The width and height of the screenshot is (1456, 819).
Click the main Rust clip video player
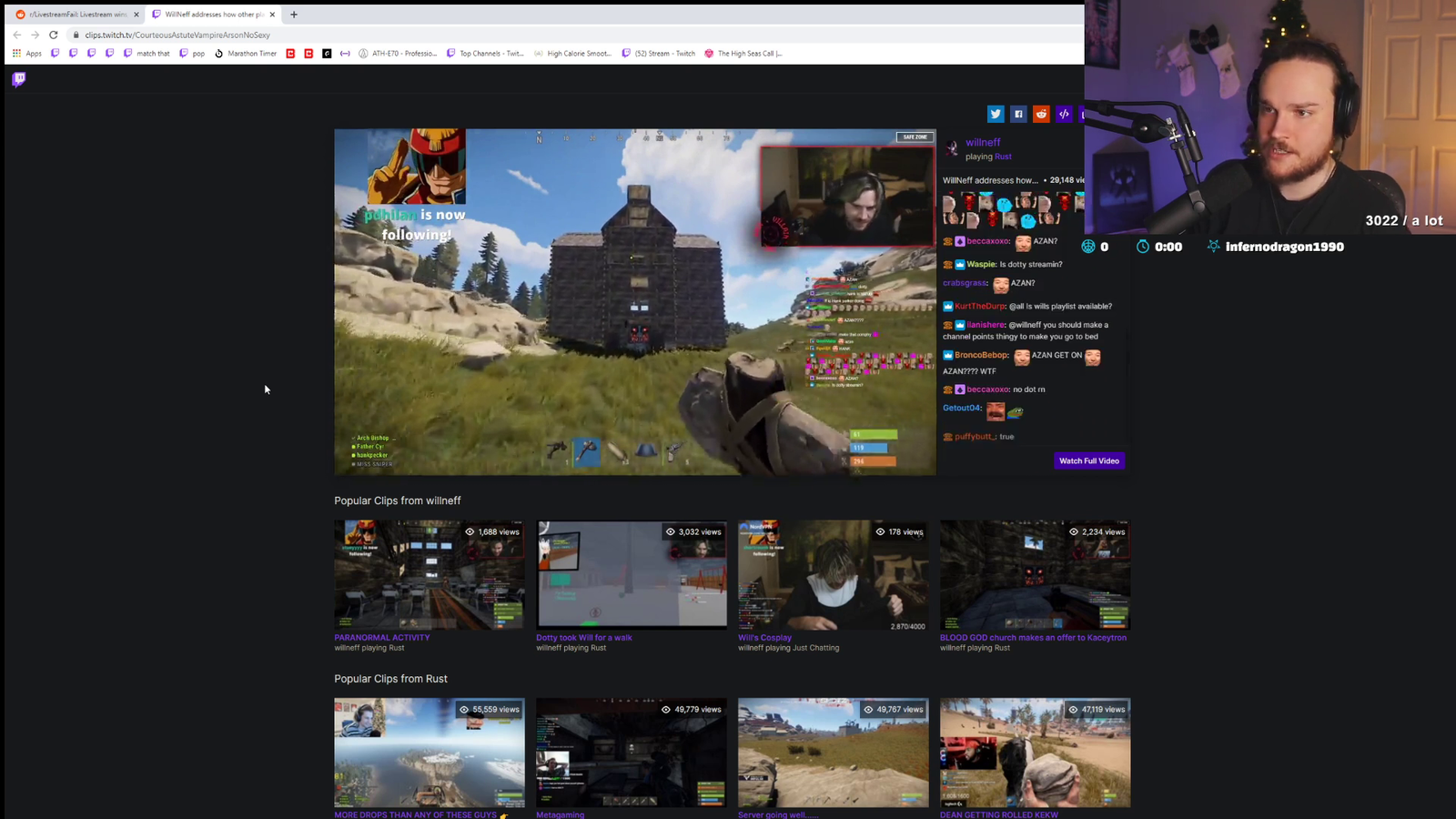coord(635,301)
